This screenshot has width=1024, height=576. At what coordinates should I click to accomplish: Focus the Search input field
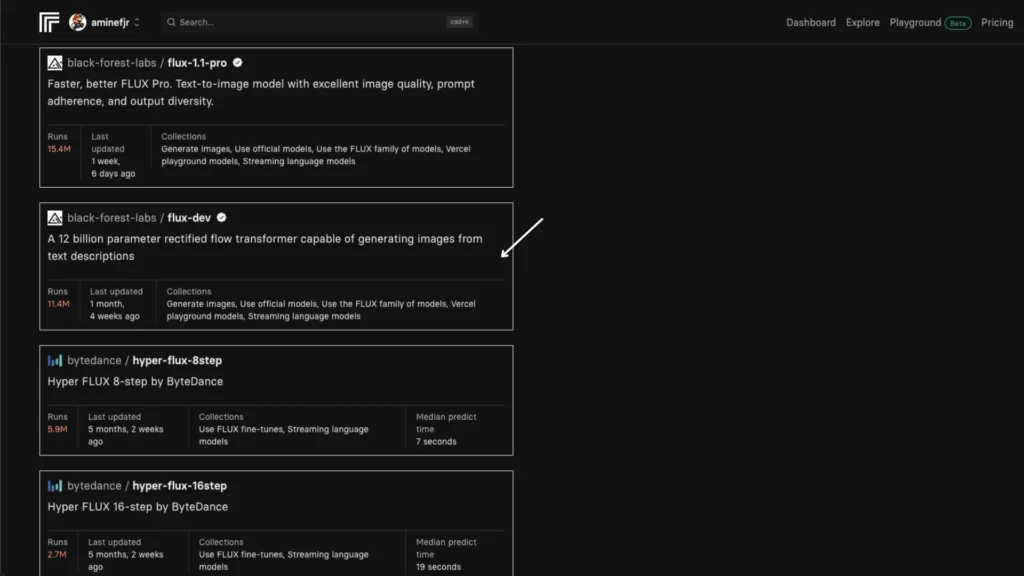point(319,22)
